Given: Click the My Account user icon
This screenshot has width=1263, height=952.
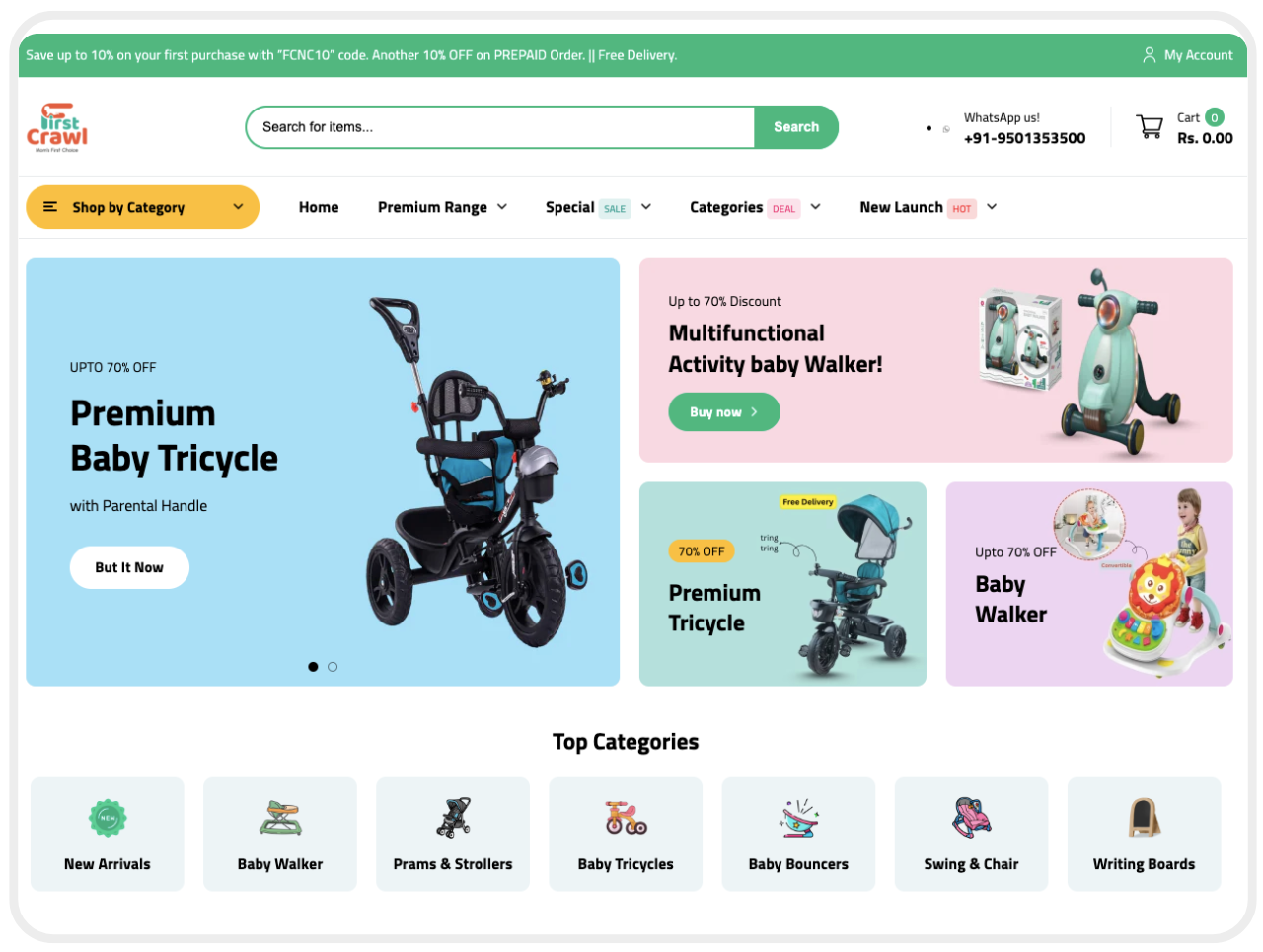Looking at the screenshot, I should [1149, 55].
